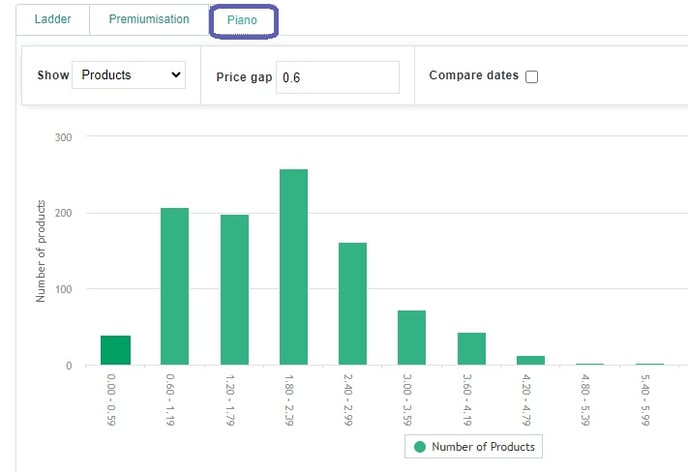Click the 1.80 - 2.39 axis label
Image resolution: width=688 pixels, height=472 pixels.
[x=289, y=400]
